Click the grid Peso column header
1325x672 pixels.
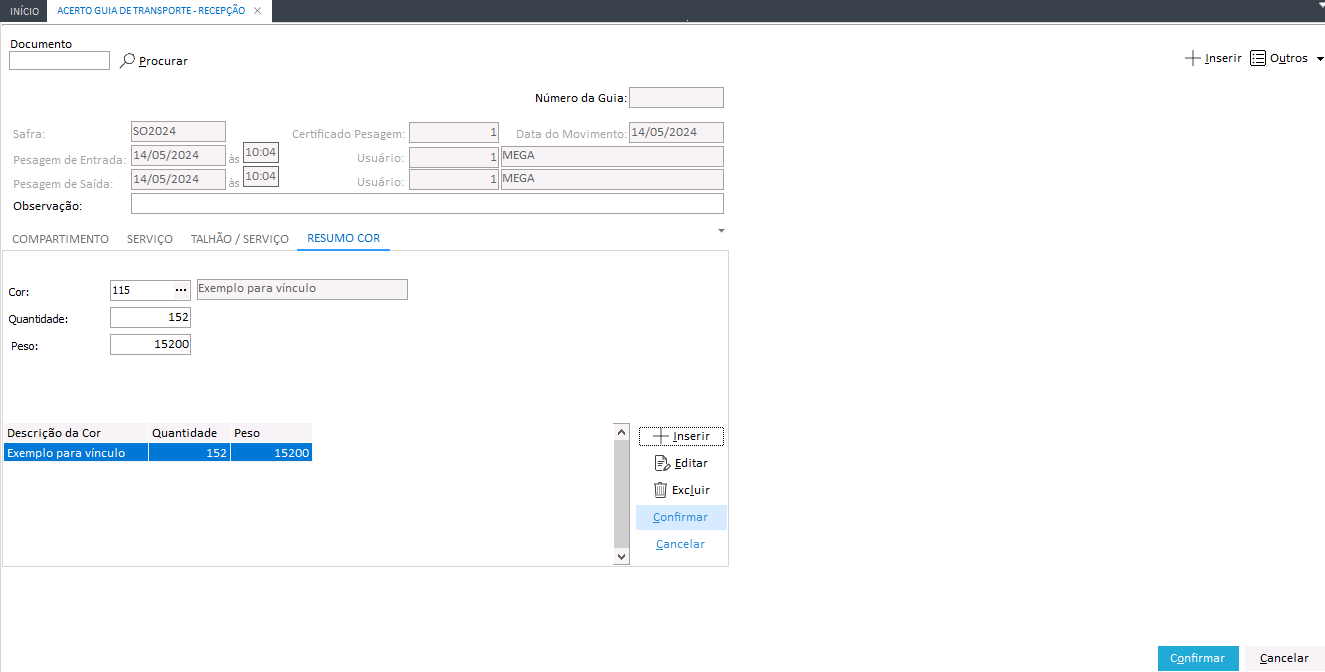click(271, 433)
